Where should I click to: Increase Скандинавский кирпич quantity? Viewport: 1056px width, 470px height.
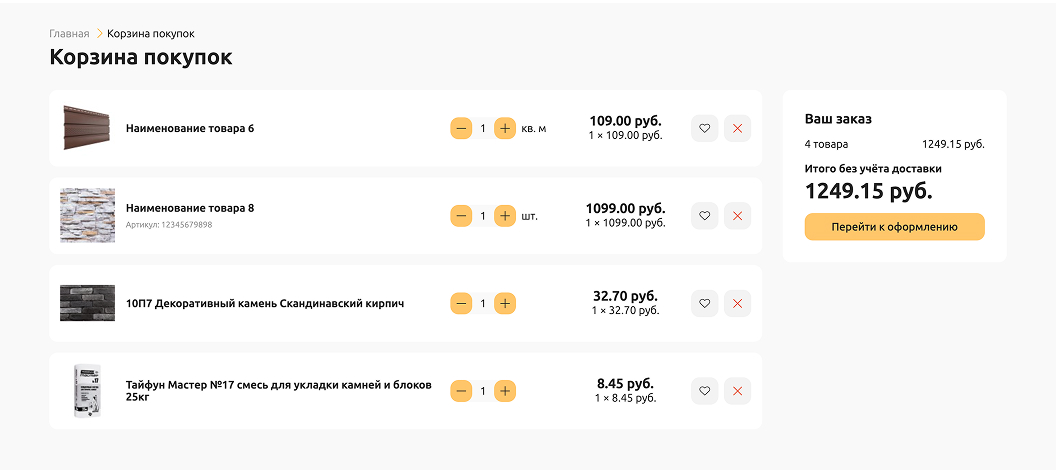tap(505, 303)
